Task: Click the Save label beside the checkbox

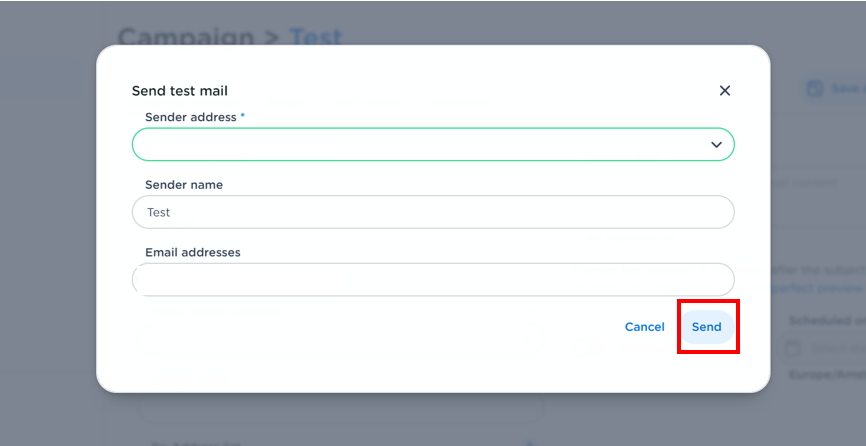Action: point(846,89)
